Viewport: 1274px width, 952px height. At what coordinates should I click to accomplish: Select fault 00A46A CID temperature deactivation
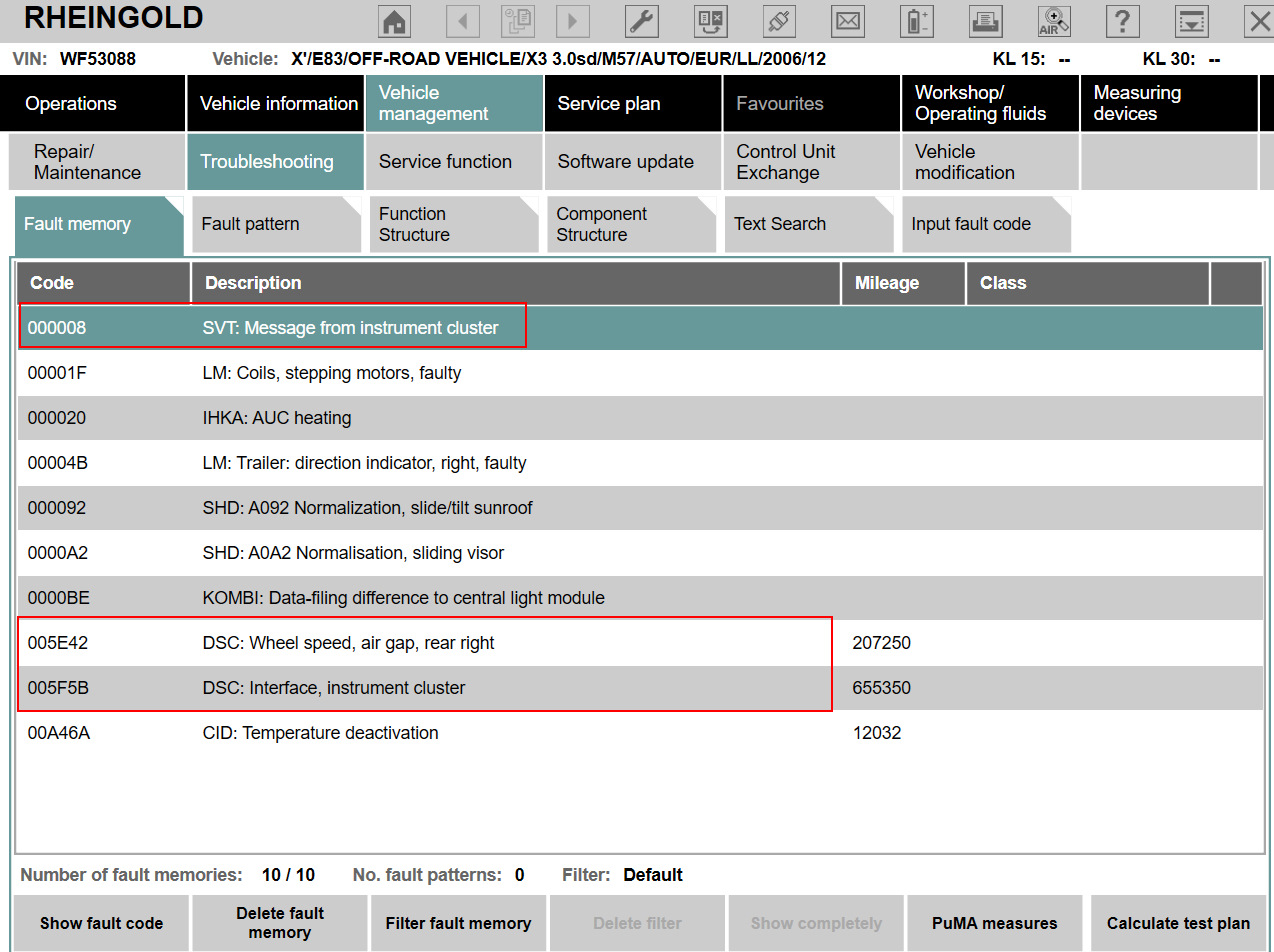[x=640, y=733]
